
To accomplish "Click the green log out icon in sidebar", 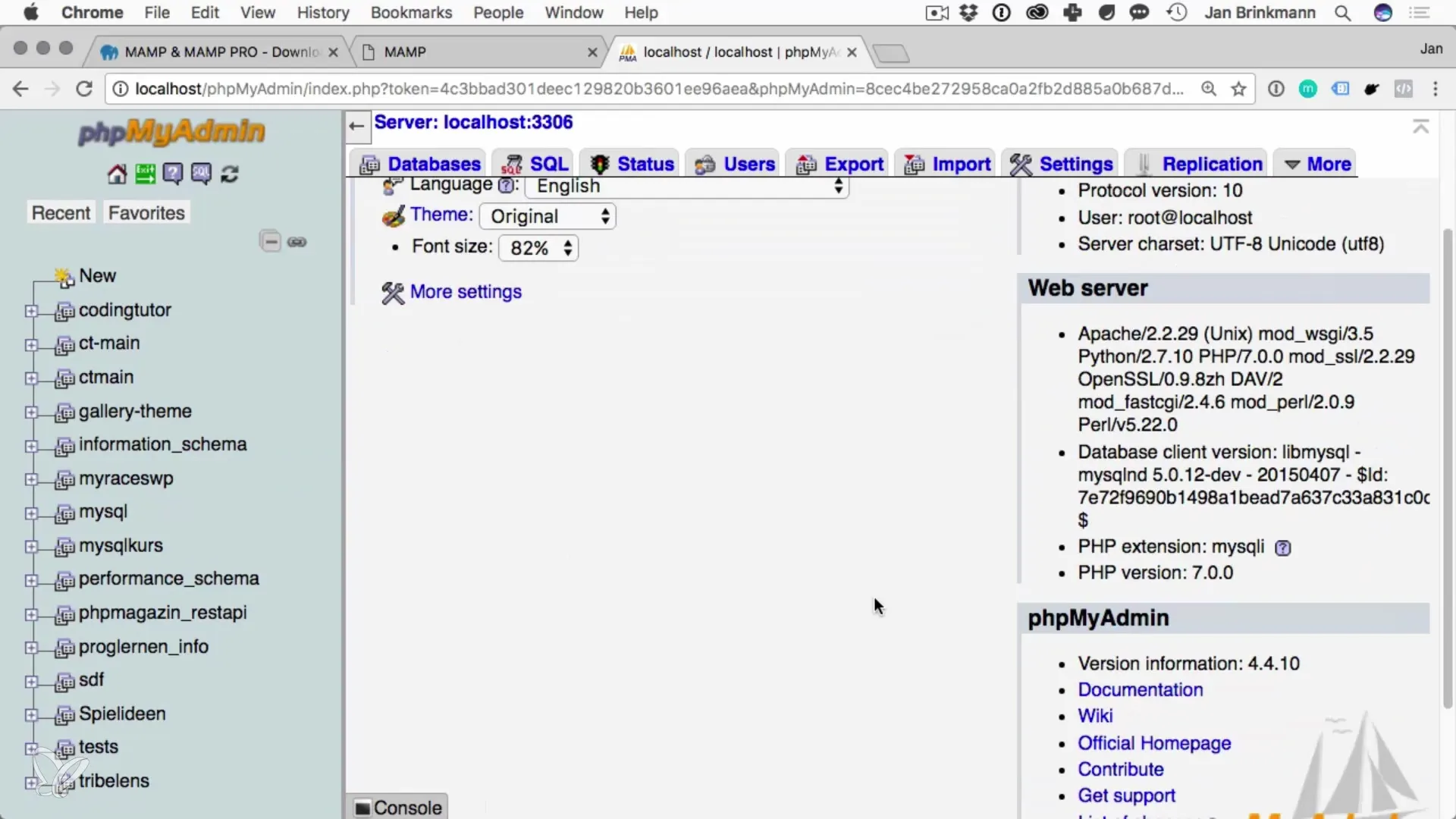I will [x=145, y=174].
